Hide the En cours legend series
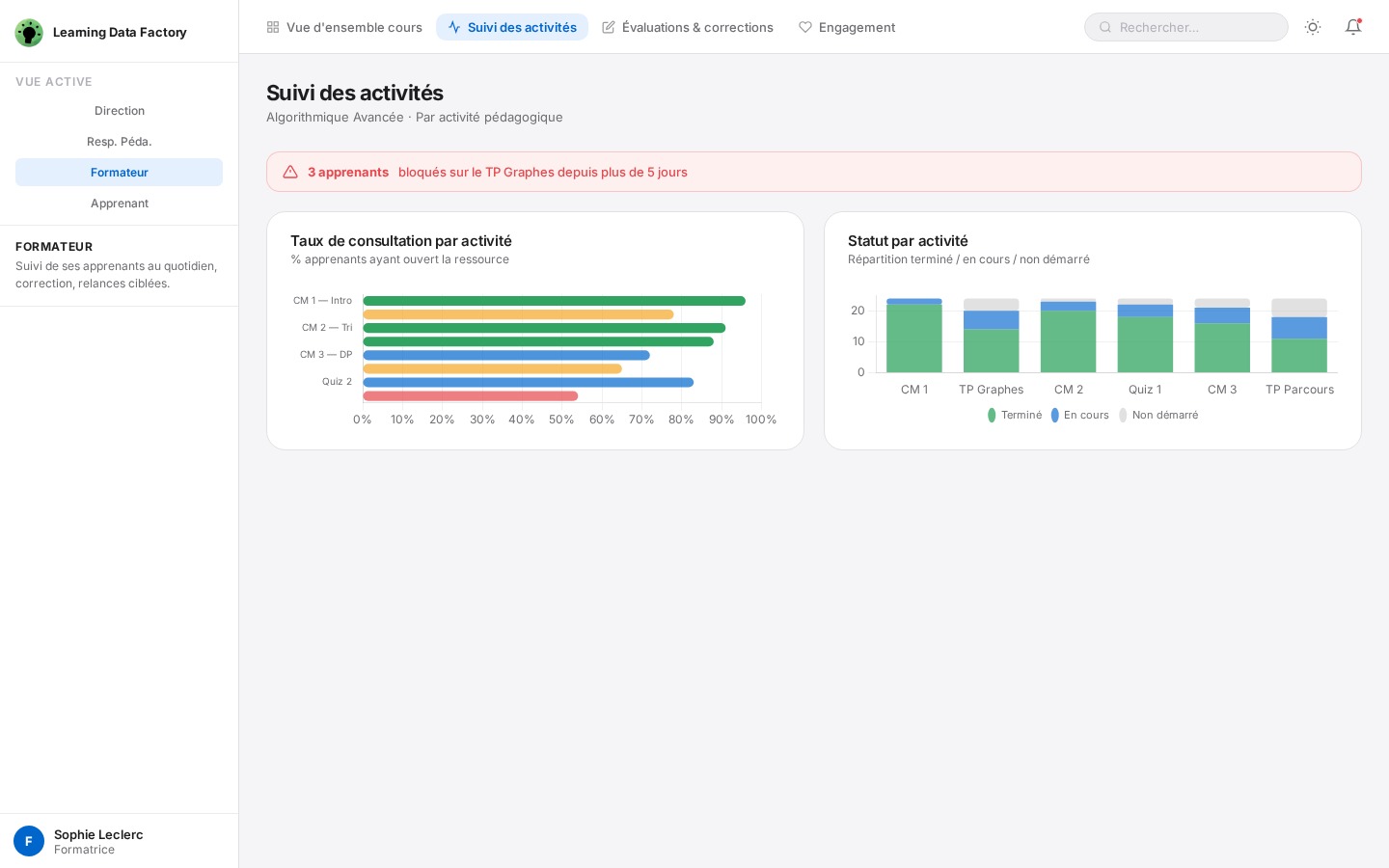Viewport: 1389px width, 868px height. pyautogui.click(x=1079, y=416)
